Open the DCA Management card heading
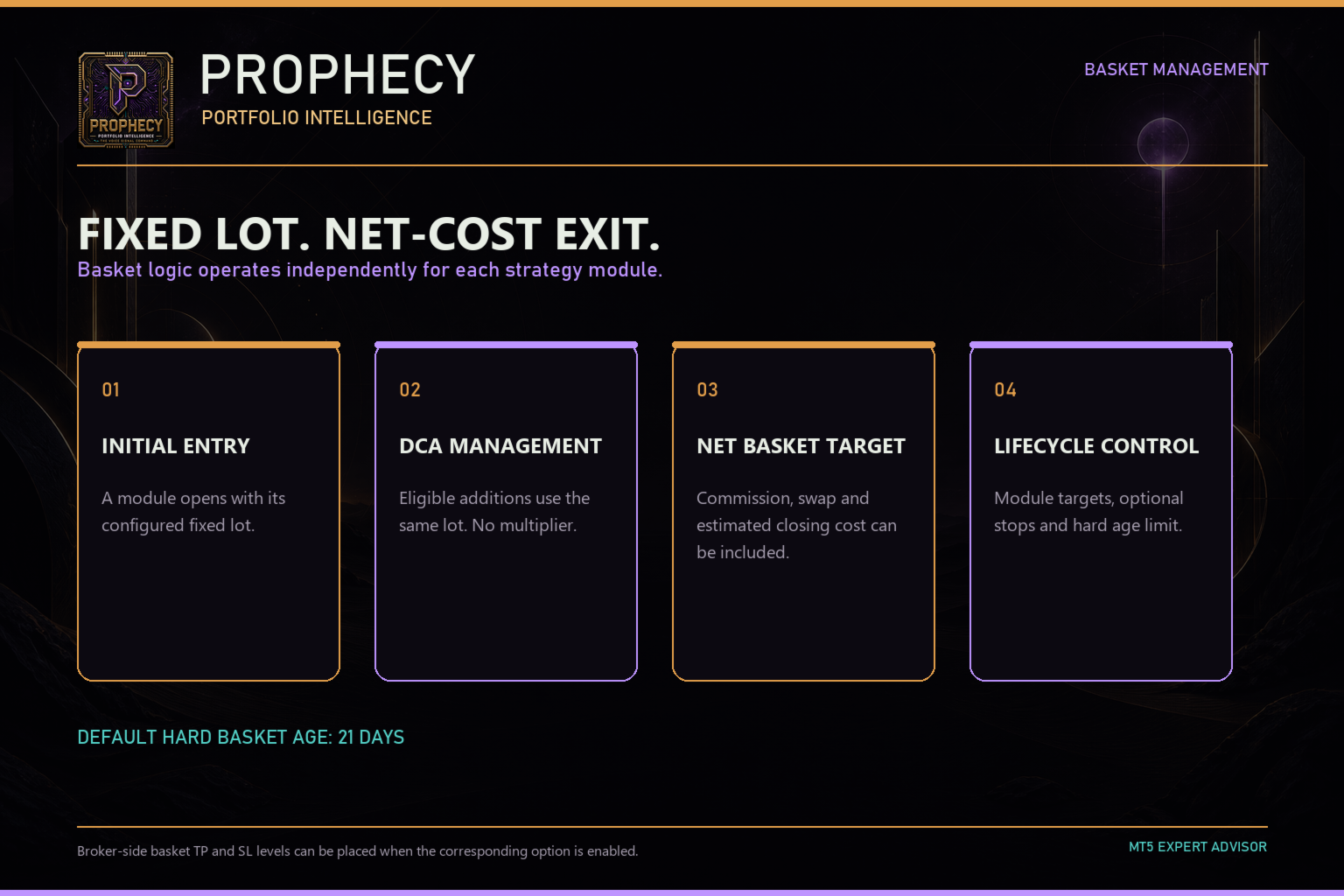1344x896 pixels. 500,445
